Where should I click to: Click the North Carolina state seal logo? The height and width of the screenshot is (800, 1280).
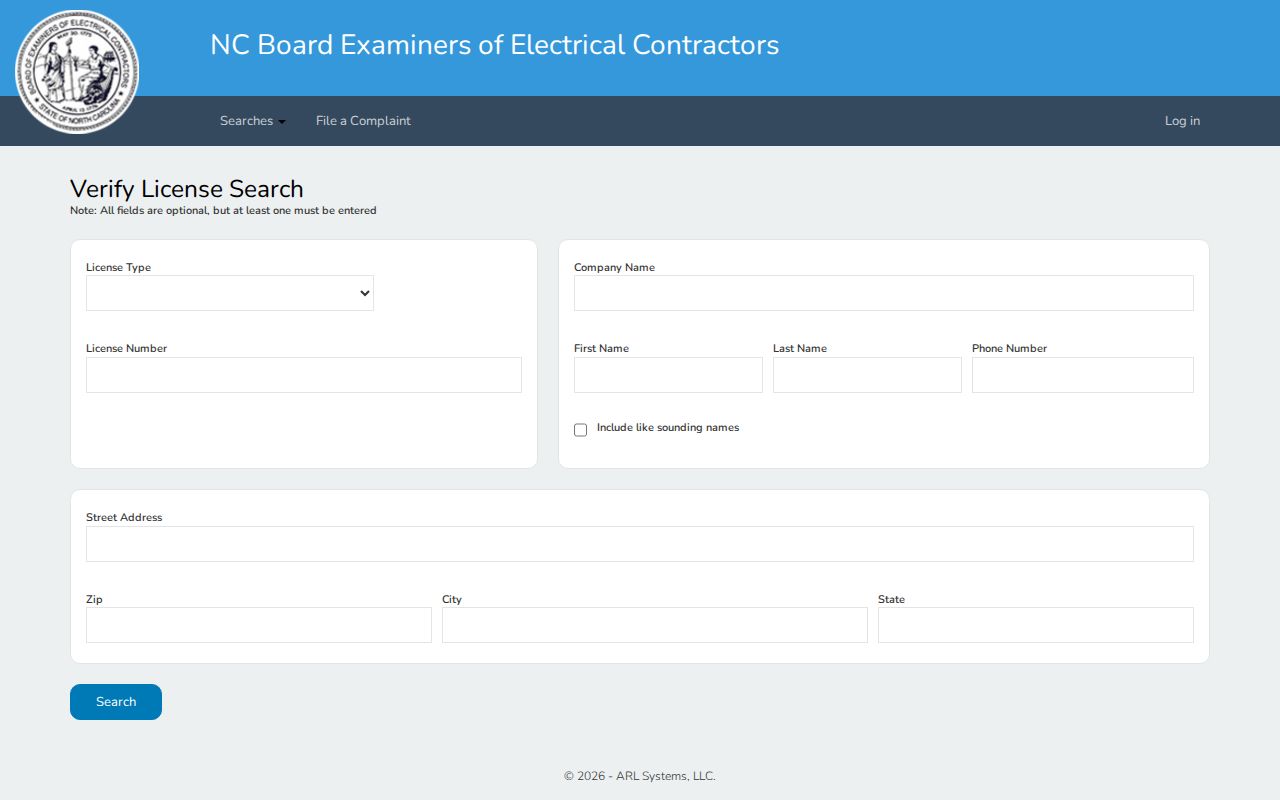[x=77, y=72]
